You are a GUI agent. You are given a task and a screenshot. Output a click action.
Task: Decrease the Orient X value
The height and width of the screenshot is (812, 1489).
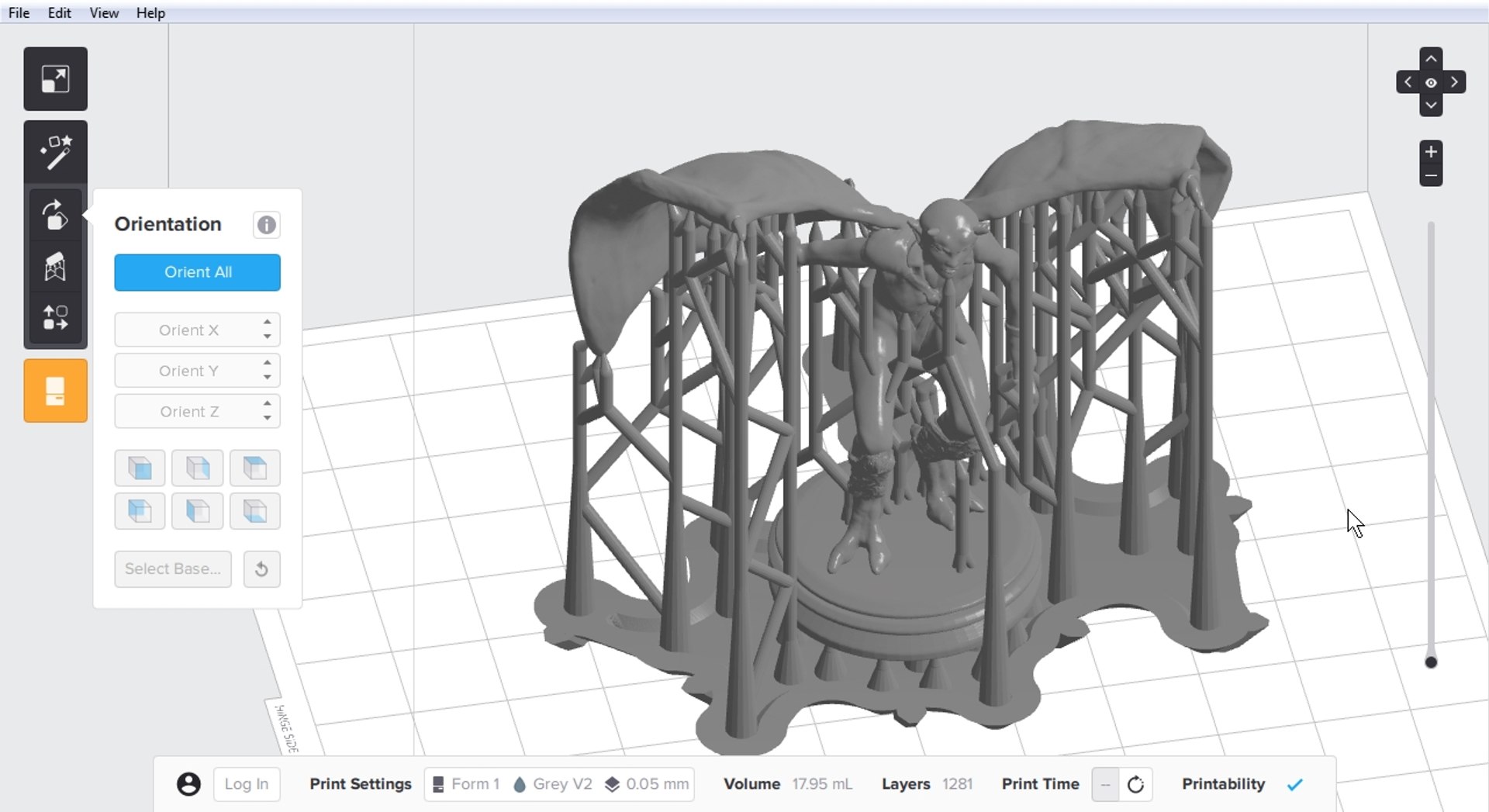pos(267,337)
